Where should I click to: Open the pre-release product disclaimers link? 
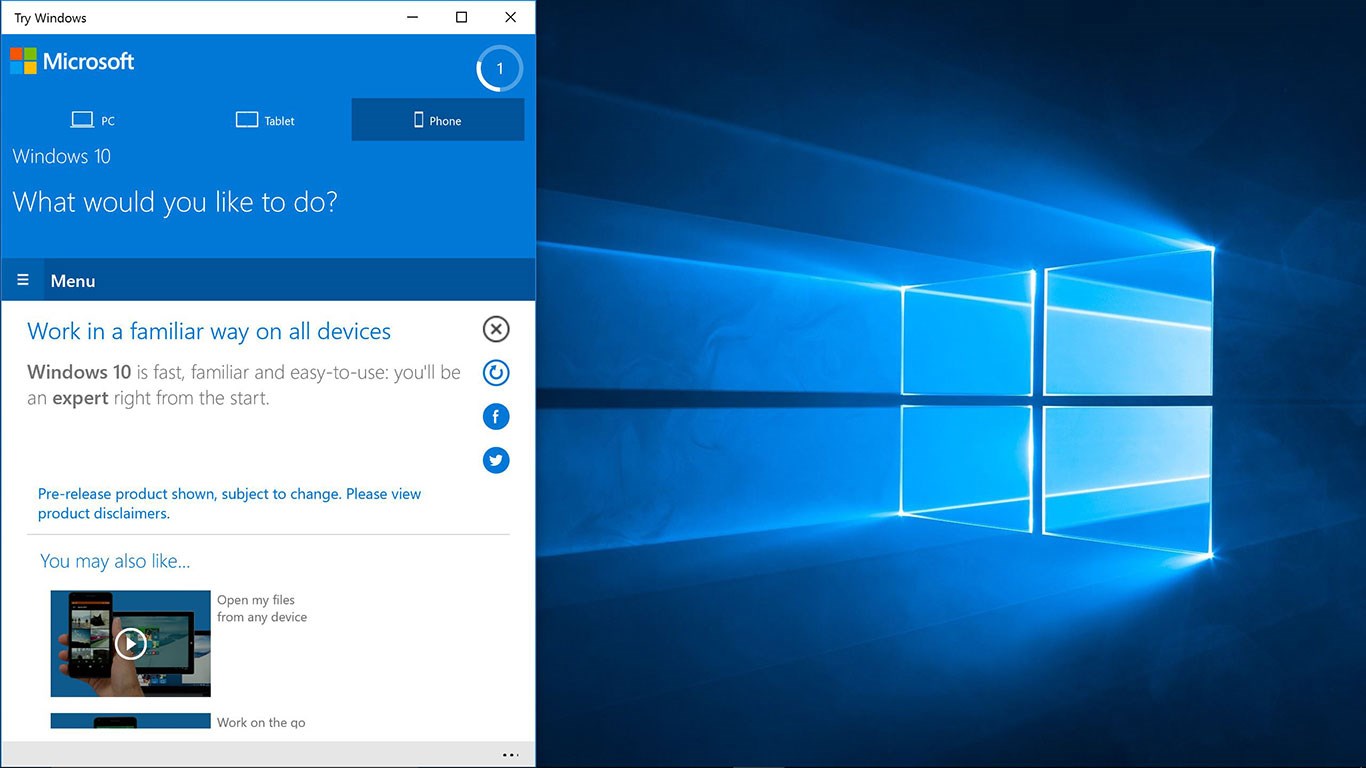pyautogui.click(x=229, y=504)
